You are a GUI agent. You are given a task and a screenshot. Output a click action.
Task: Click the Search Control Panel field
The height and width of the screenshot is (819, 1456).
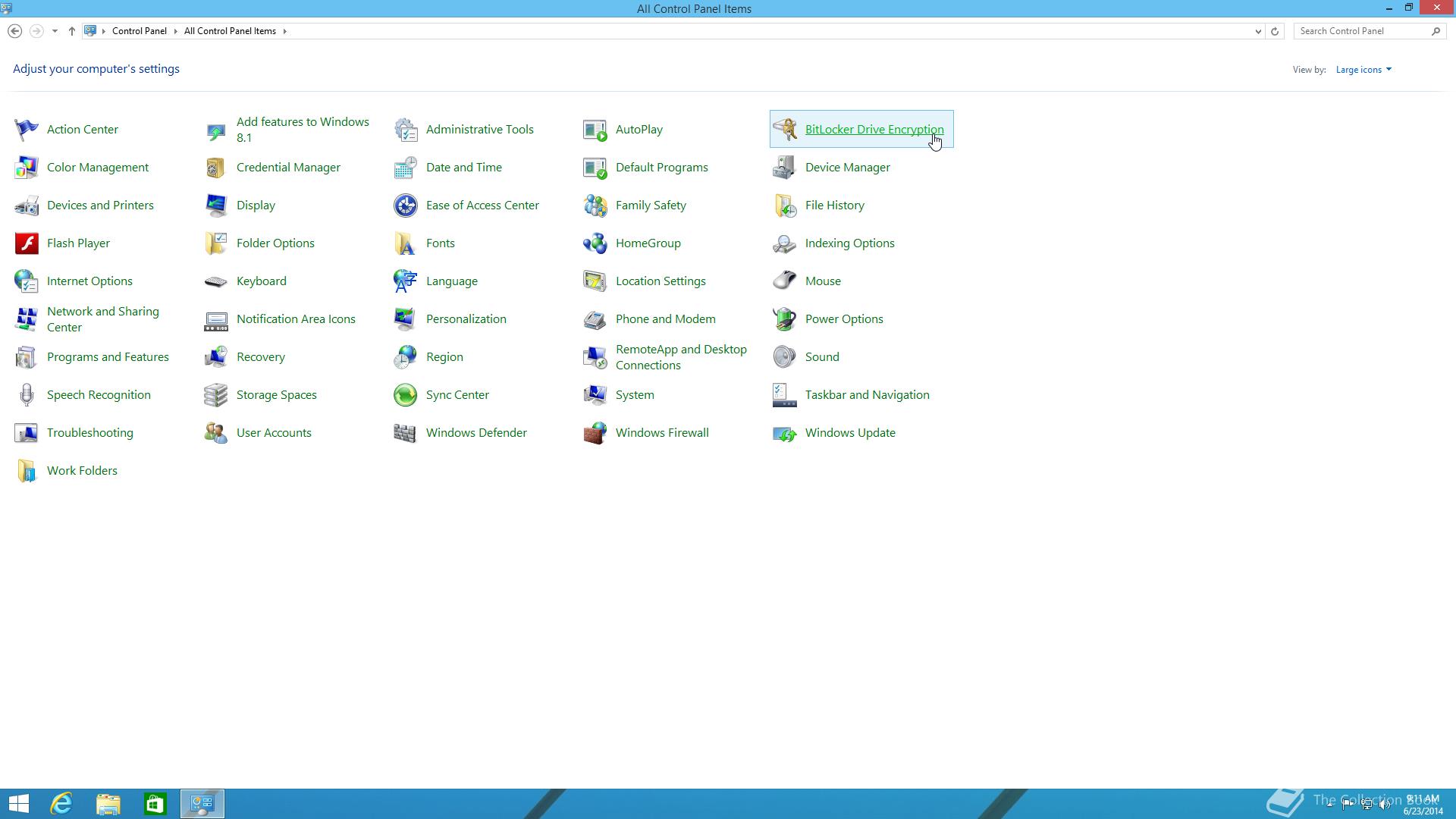pos(1369,31)
